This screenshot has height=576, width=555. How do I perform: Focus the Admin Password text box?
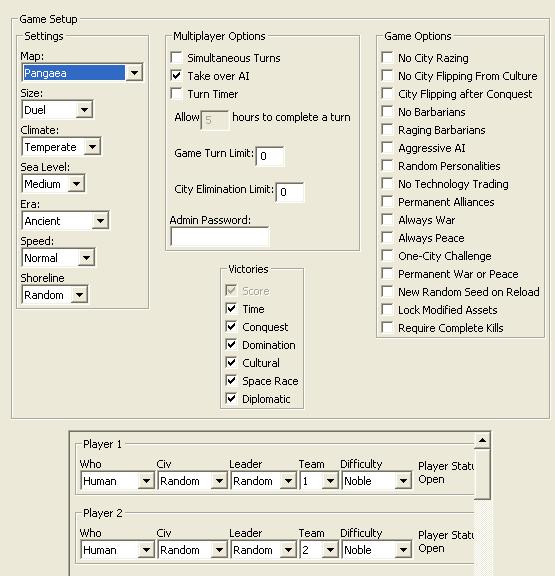click(220, 237)
